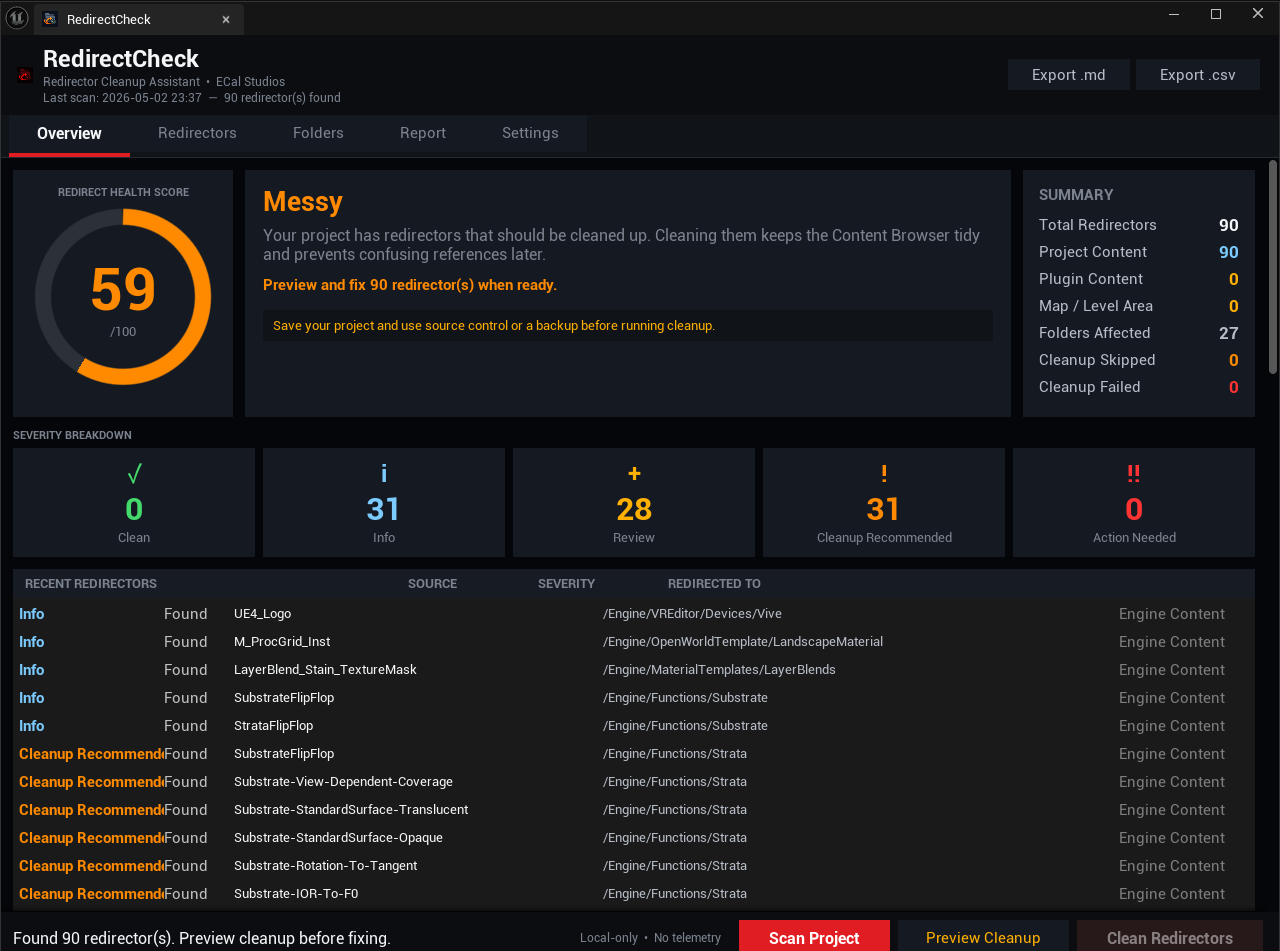Viewport: 1280px width, 951px height.
Task: Click the Map / Level Area summary row
Action: 1139,306
